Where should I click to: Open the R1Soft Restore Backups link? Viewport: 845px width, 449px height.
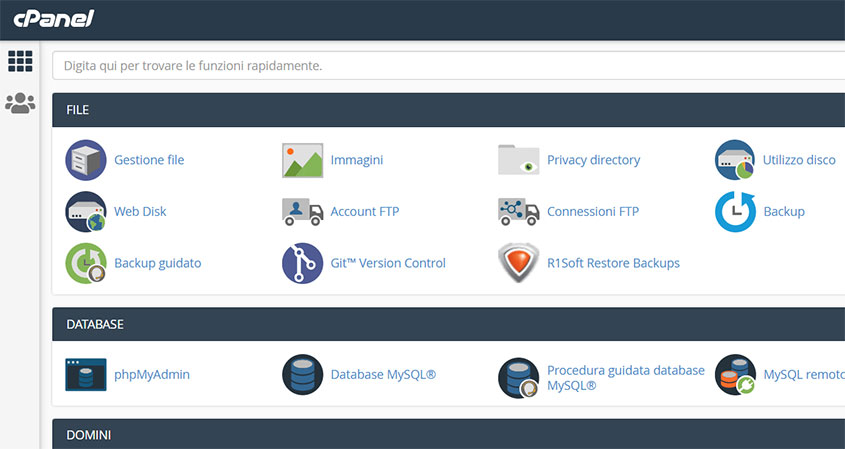click(x=613, y=264)
